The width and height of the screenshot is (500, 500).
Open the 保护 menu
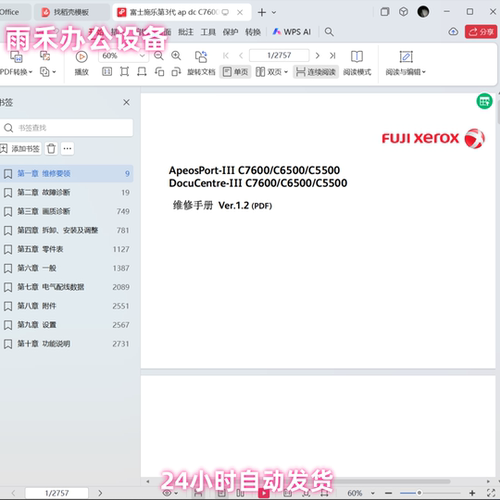pos(230,32)
